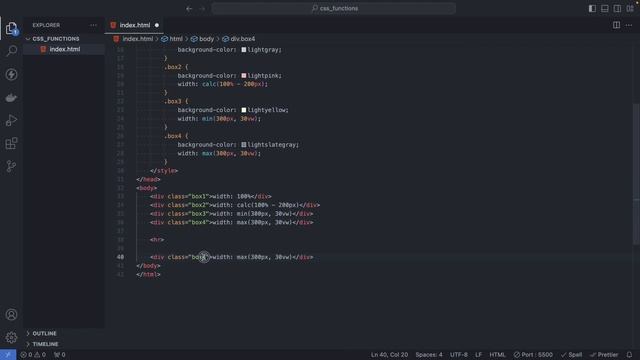Open notifications bell in status bar
This screenshot has height=360, width=640.
[629, 355]
